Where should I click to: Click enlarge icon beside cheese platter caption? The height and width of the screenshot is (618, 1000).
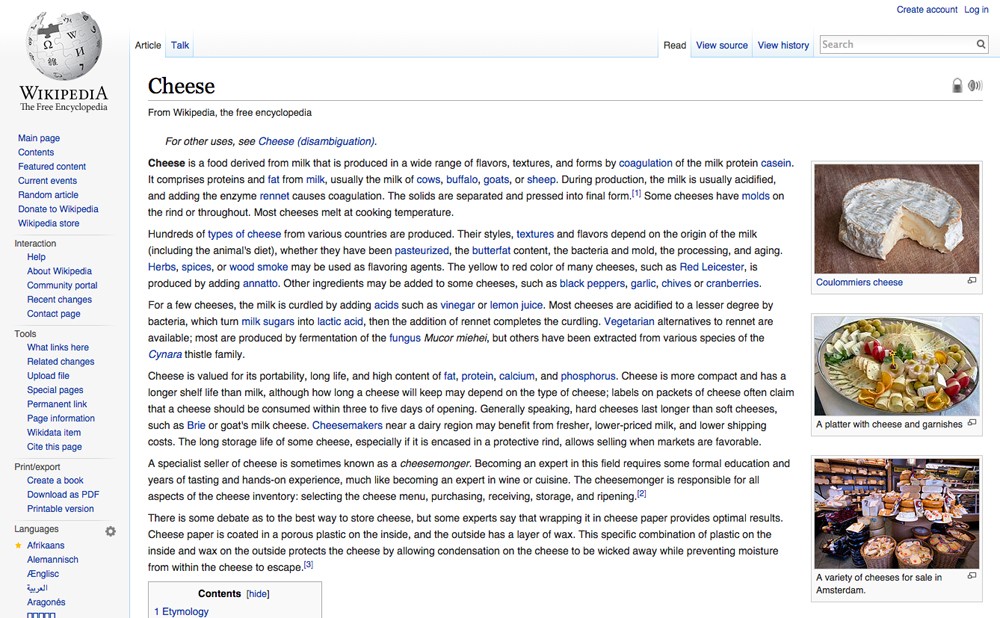[x=972, y=422]
